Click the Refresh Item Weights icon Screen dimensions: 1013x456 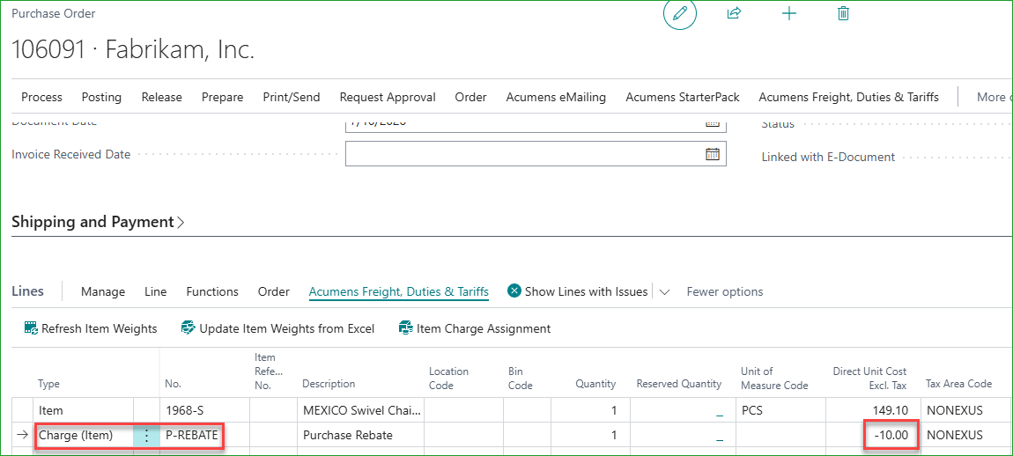31,328
